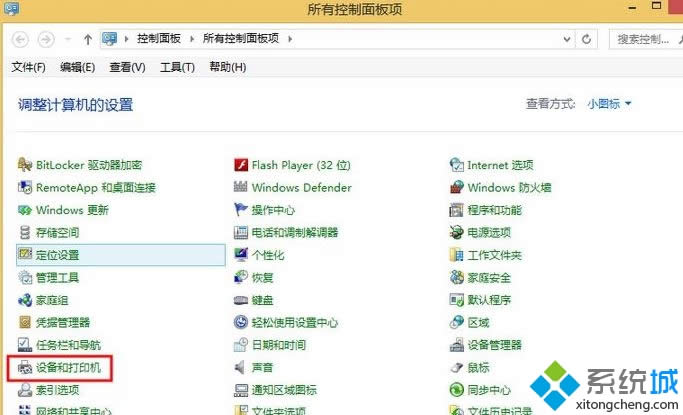The height and width of the screenshot is (415, 683).
Task: Click the 控制面板 breadcrumb link
Action: coord(159,39)
